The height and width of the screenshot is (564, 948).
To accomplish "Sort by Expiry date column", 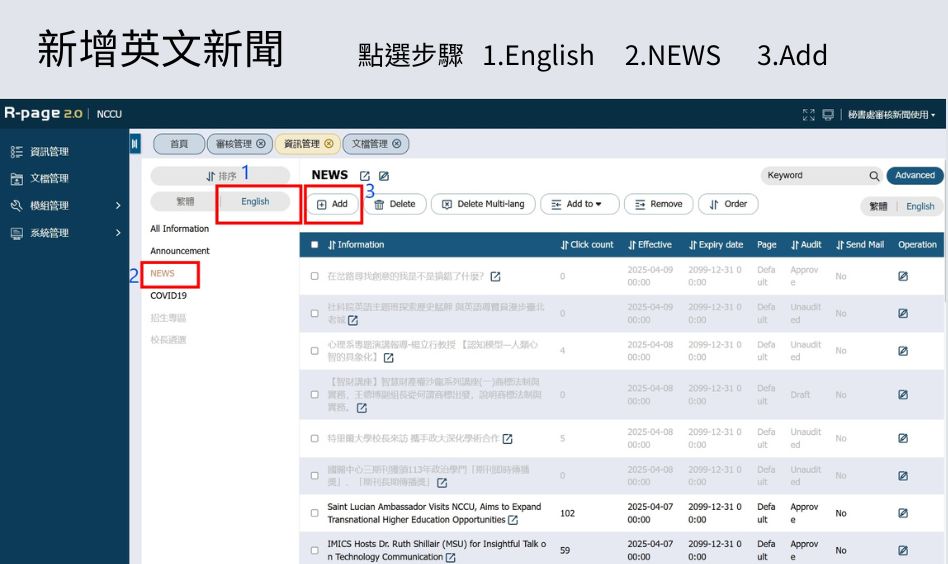I will click(716, 245).
